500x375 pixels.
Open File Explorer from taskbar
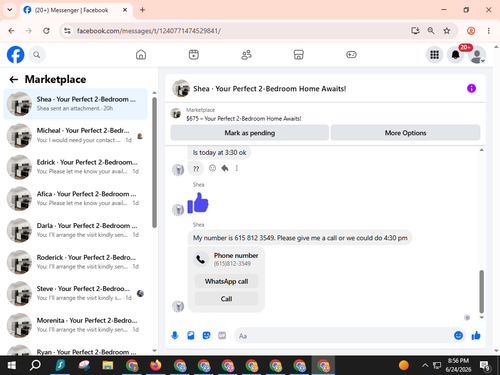point(108,365)
